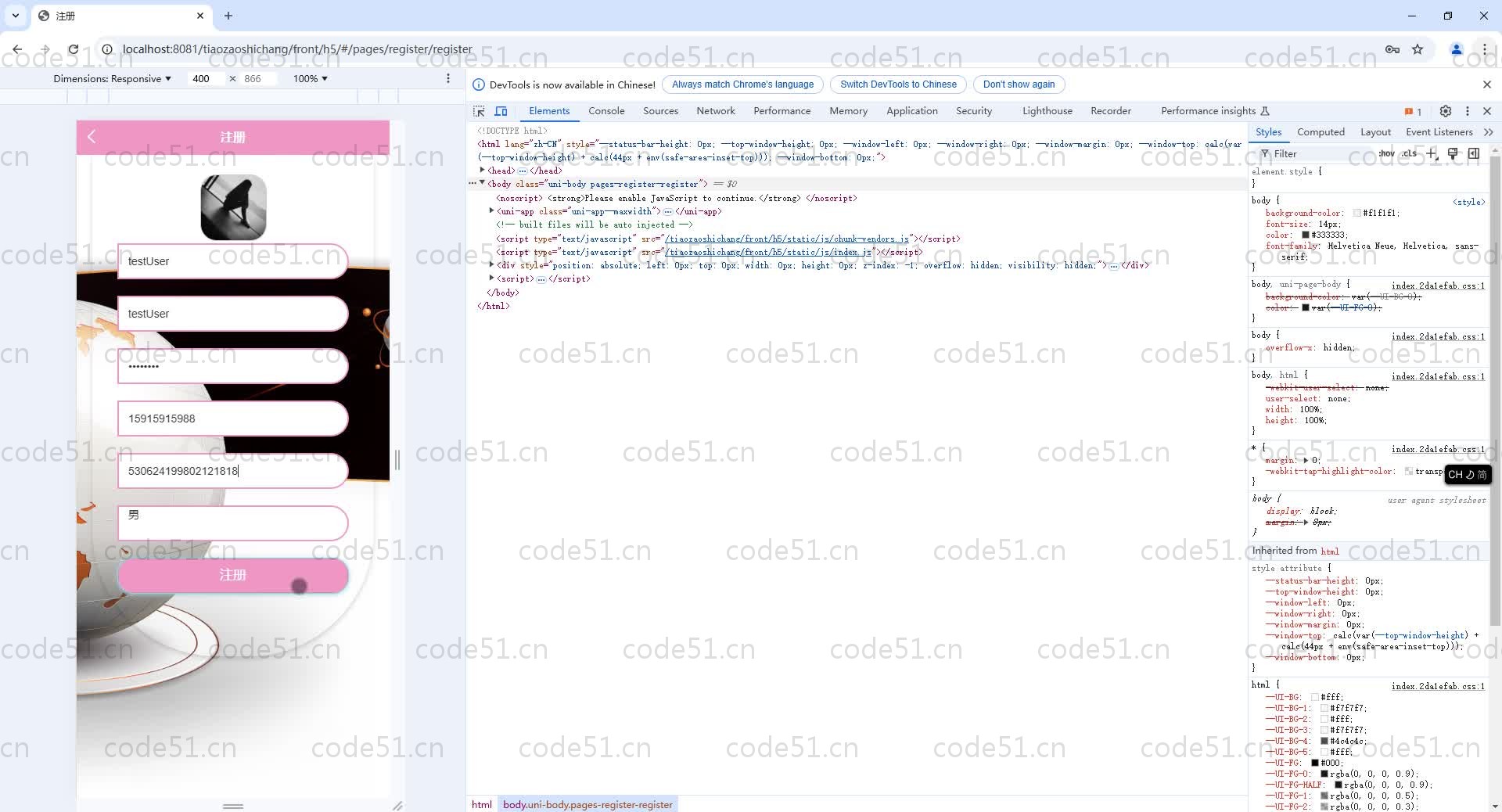Toggle the .cls element classes panel
The height and width of the screenshot is (812, 1502).
point(1409,153)
